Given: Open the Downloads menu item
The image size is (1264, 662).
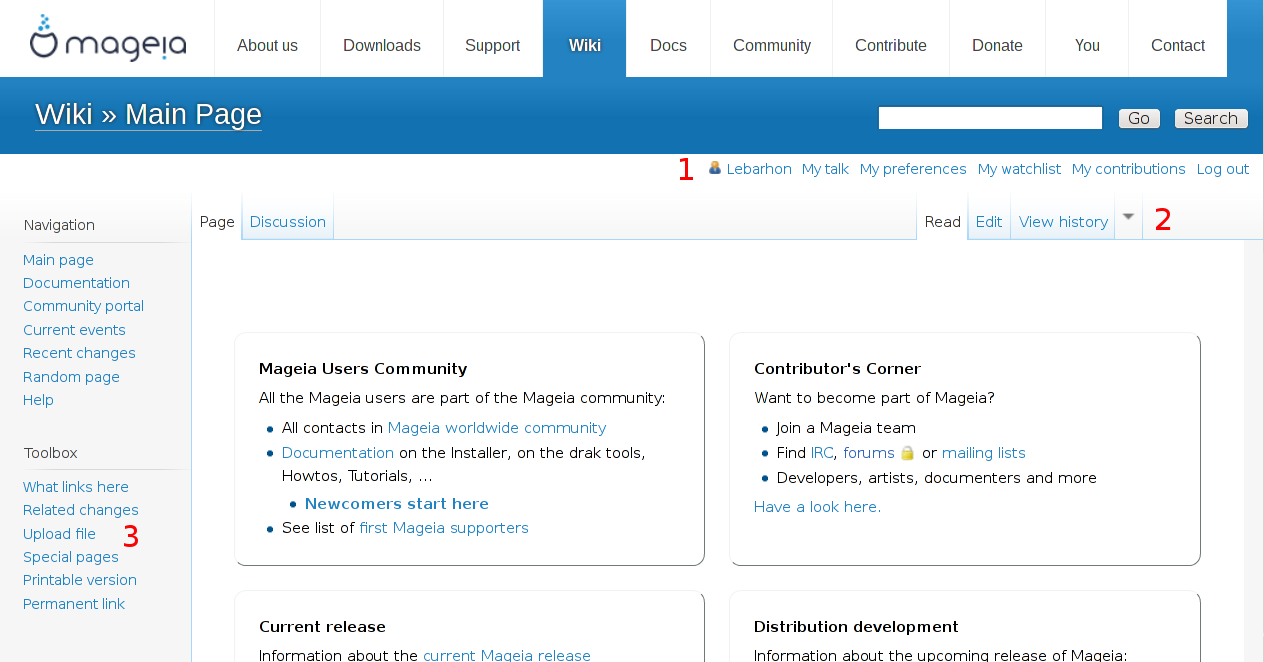Looking at the screenshot, I should pos(382,45).
